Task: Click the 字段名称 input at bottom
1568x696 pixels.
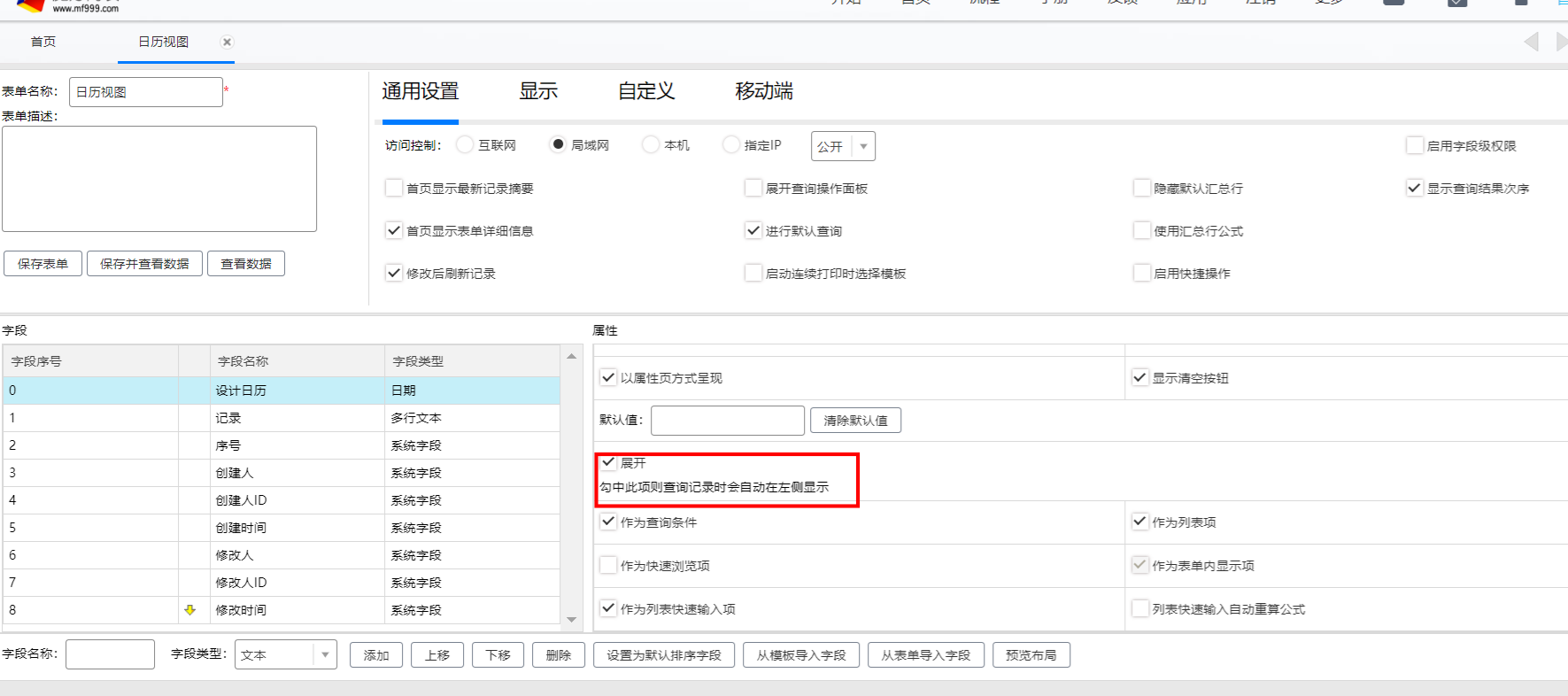Action: (110, 654)
